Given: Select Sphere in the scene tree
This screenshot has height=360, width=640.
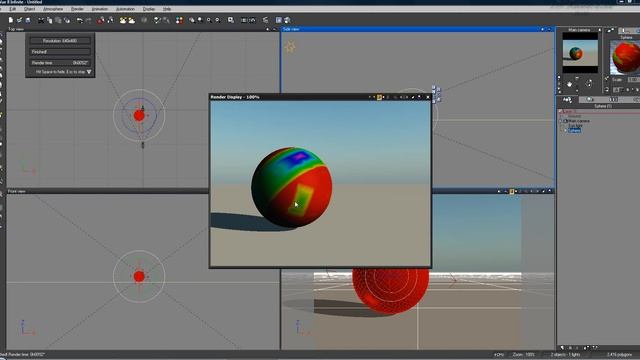Looking at the screenshot, I should click(574, 130).
